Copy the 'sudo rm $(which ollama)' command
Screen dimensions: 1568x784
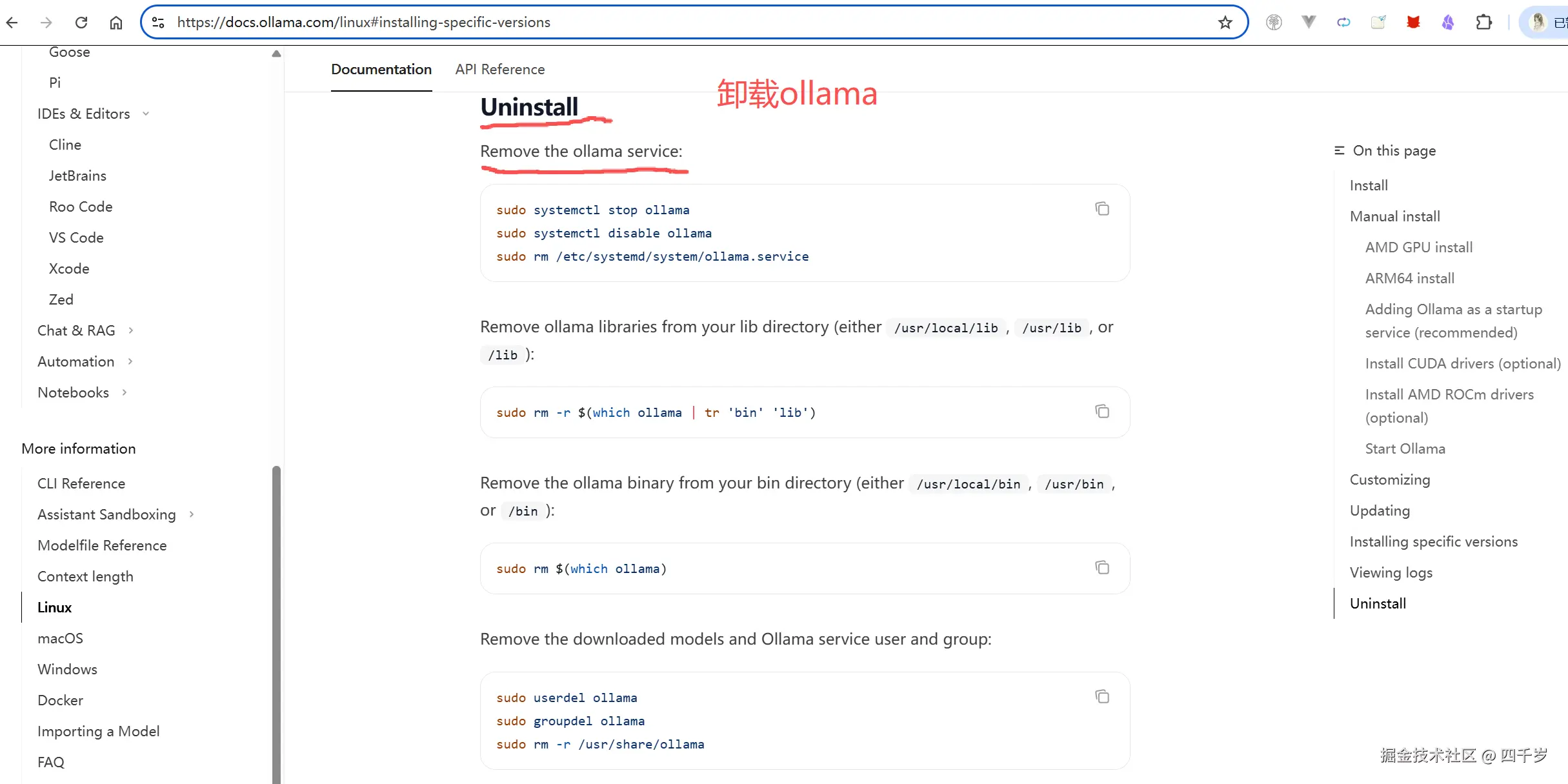tap(1101, 567)
